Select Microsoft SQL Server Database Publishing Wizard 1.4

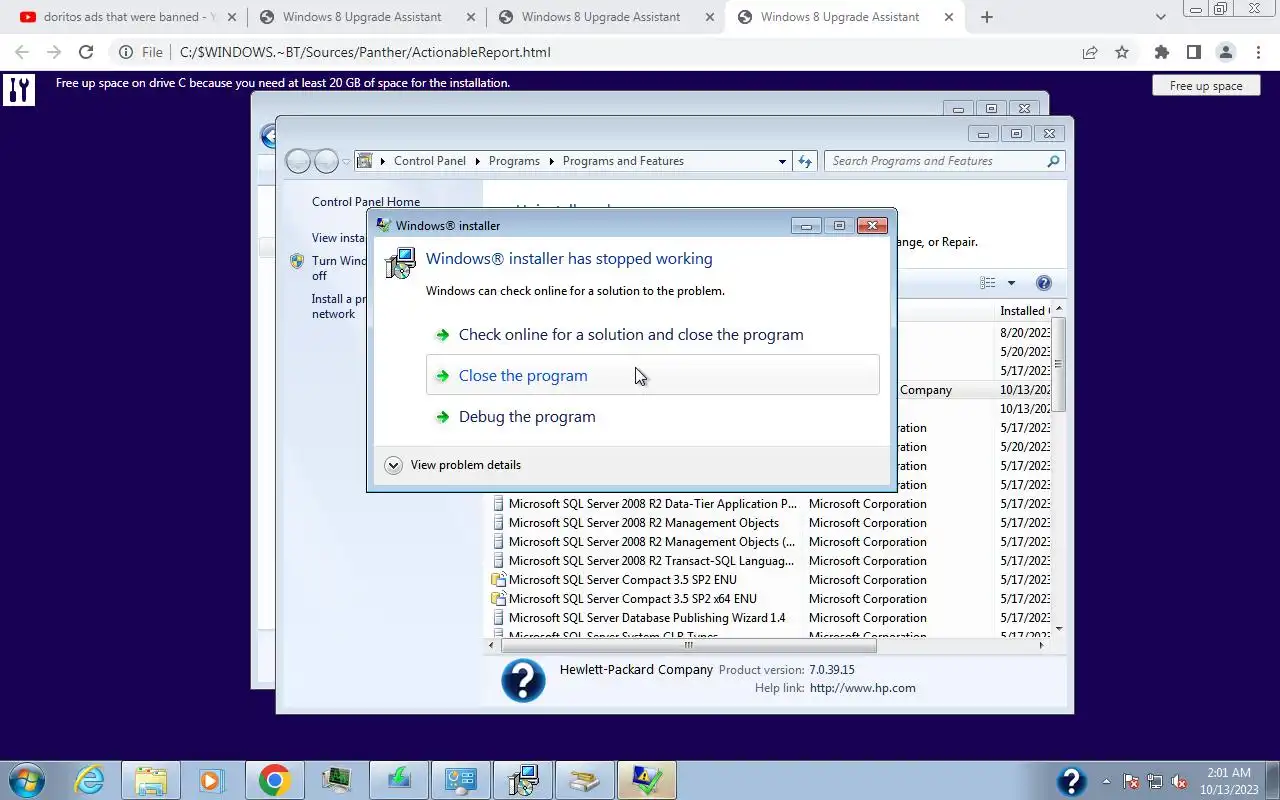point(646,618)
